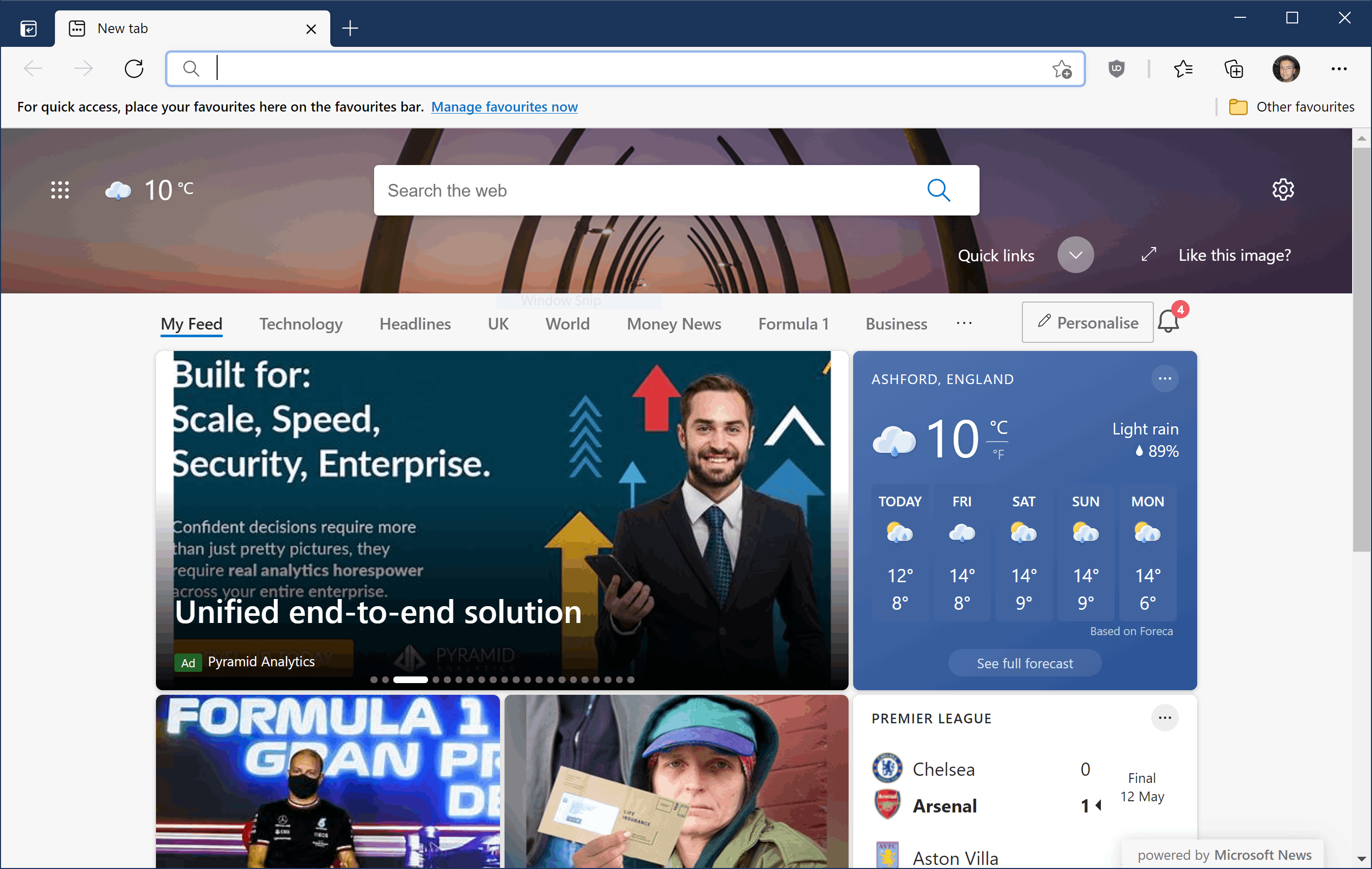This screenshot has width=1372, height=869.
Task: Click the refresh page icon
Action: tap(134, 69)
